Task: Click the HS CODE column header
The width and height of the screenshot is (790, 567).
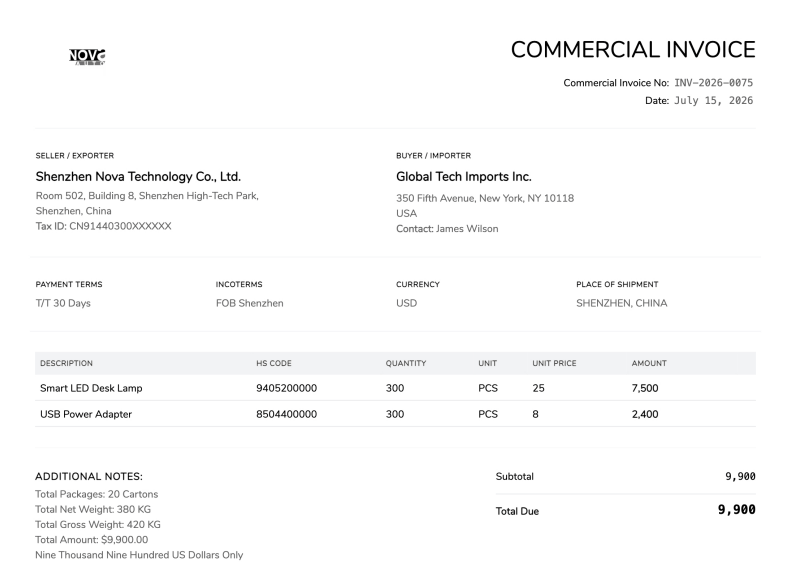Action: 274,363
